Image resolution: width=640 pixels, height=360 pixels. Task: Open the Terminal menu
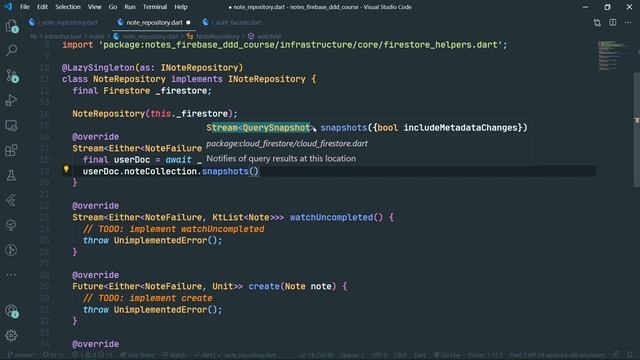coord(155,7)
